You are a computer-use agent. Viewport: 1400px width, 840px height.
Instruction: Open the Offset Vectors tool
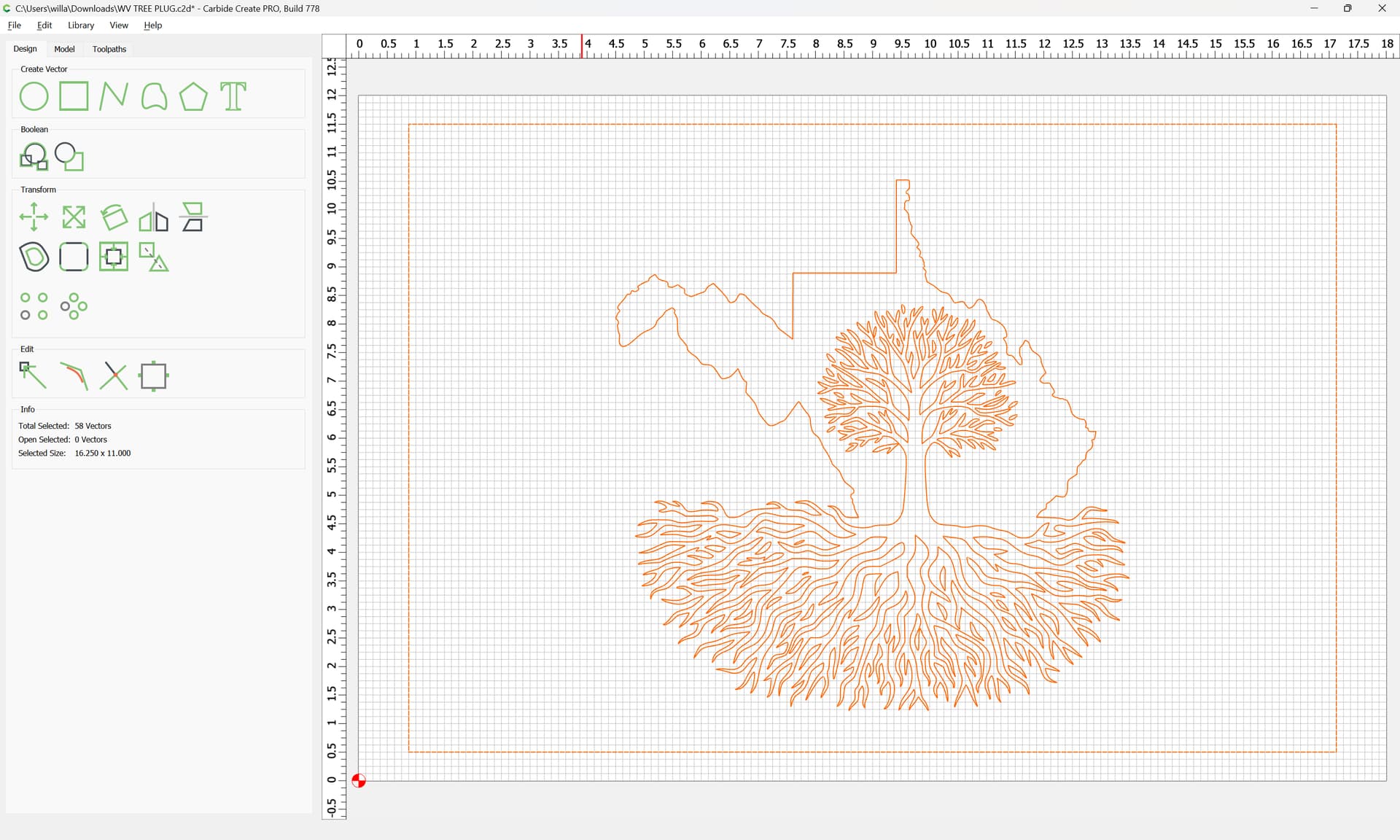click(x=34, y=257)
